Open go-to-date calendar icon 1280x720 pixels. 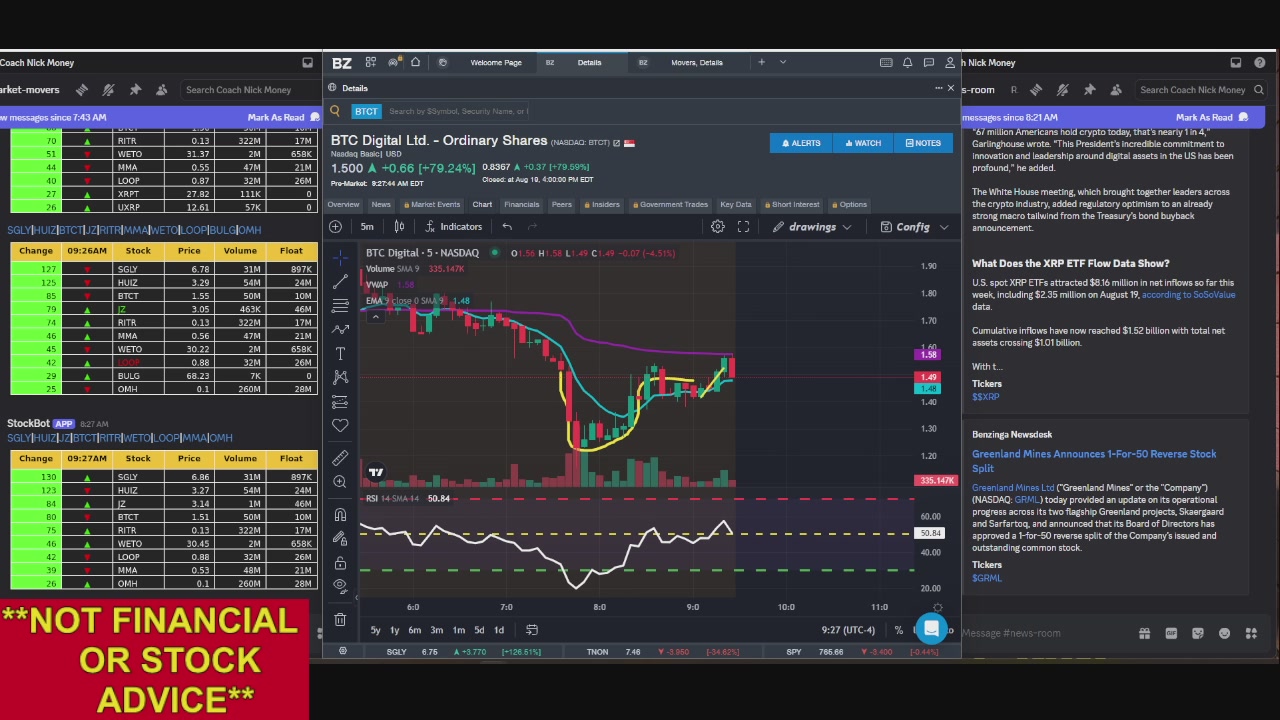(x=532, y=630)
